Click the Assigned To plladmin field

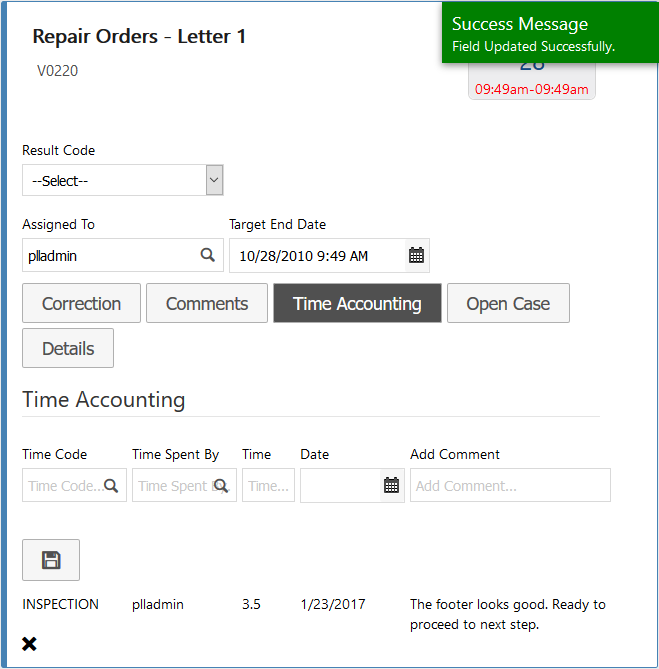click(x=108, y=255)
